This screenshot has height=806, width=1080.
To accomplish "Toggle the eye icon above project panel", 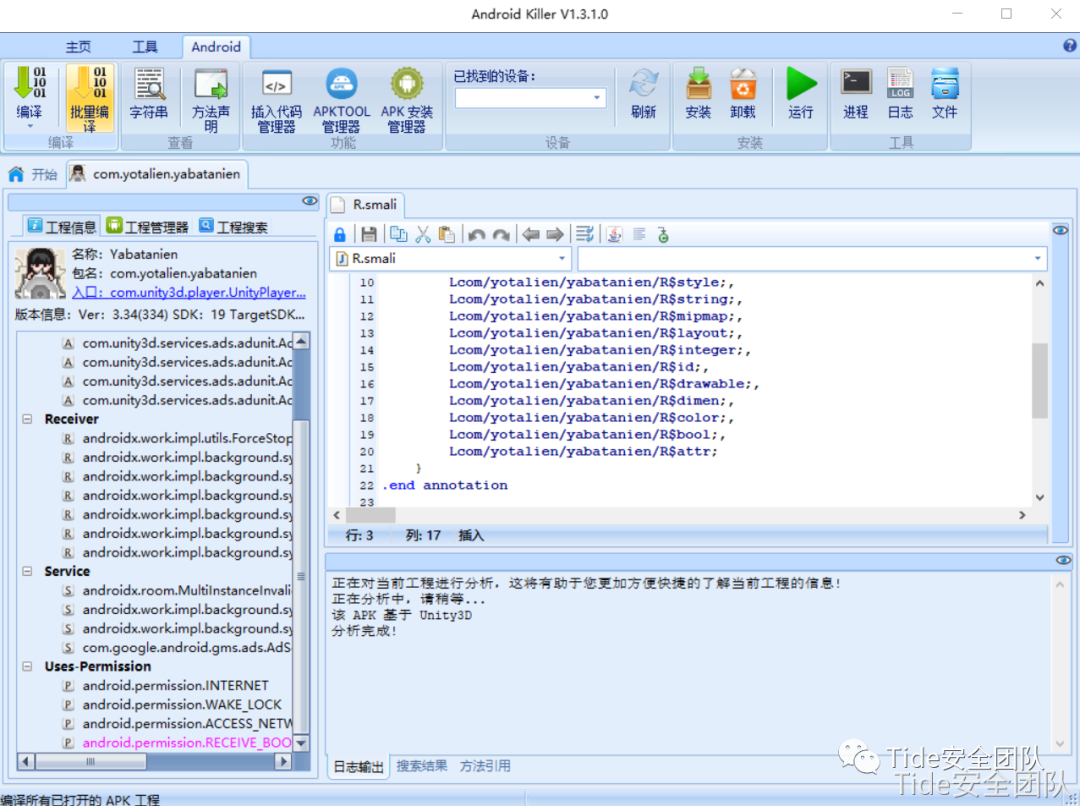I will click(310, 201).
